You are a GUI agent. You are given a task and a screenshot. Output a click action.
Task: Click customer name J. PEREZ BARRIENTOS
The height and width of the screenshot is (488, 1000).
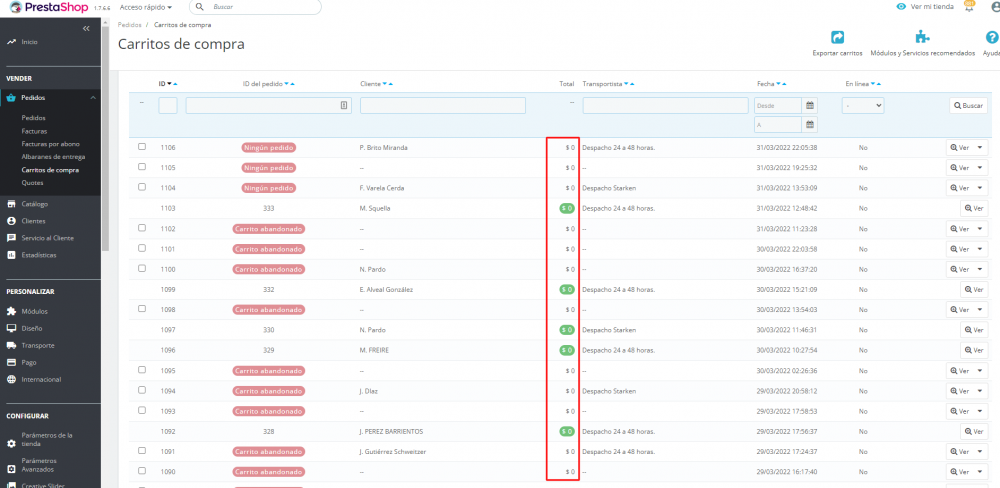click(391, 431)
